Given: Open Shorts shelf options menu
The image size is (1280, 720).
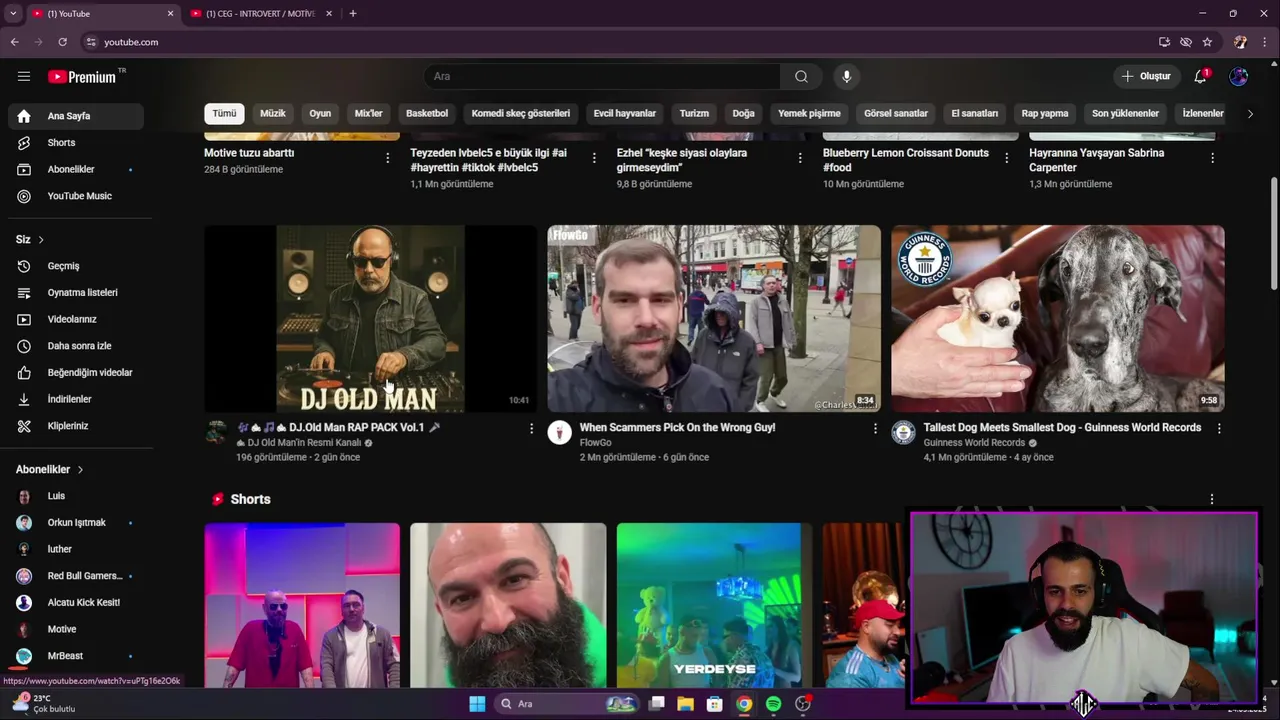Looking at the screenshot, I should pyautogui.click(x=1212, y=499).
